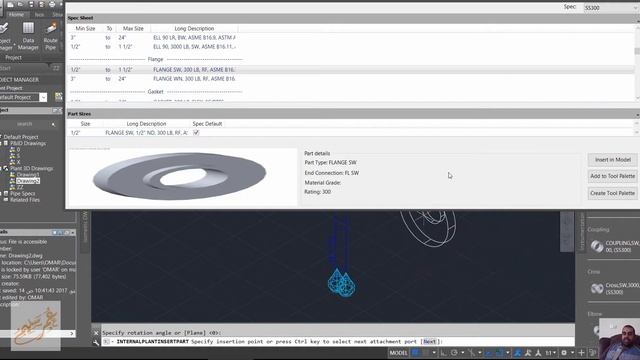This screenshot has height=360, width=640.
Task: Select Drawing2 in the project tree
Action: pyautogui.click(x=28, y=181)
